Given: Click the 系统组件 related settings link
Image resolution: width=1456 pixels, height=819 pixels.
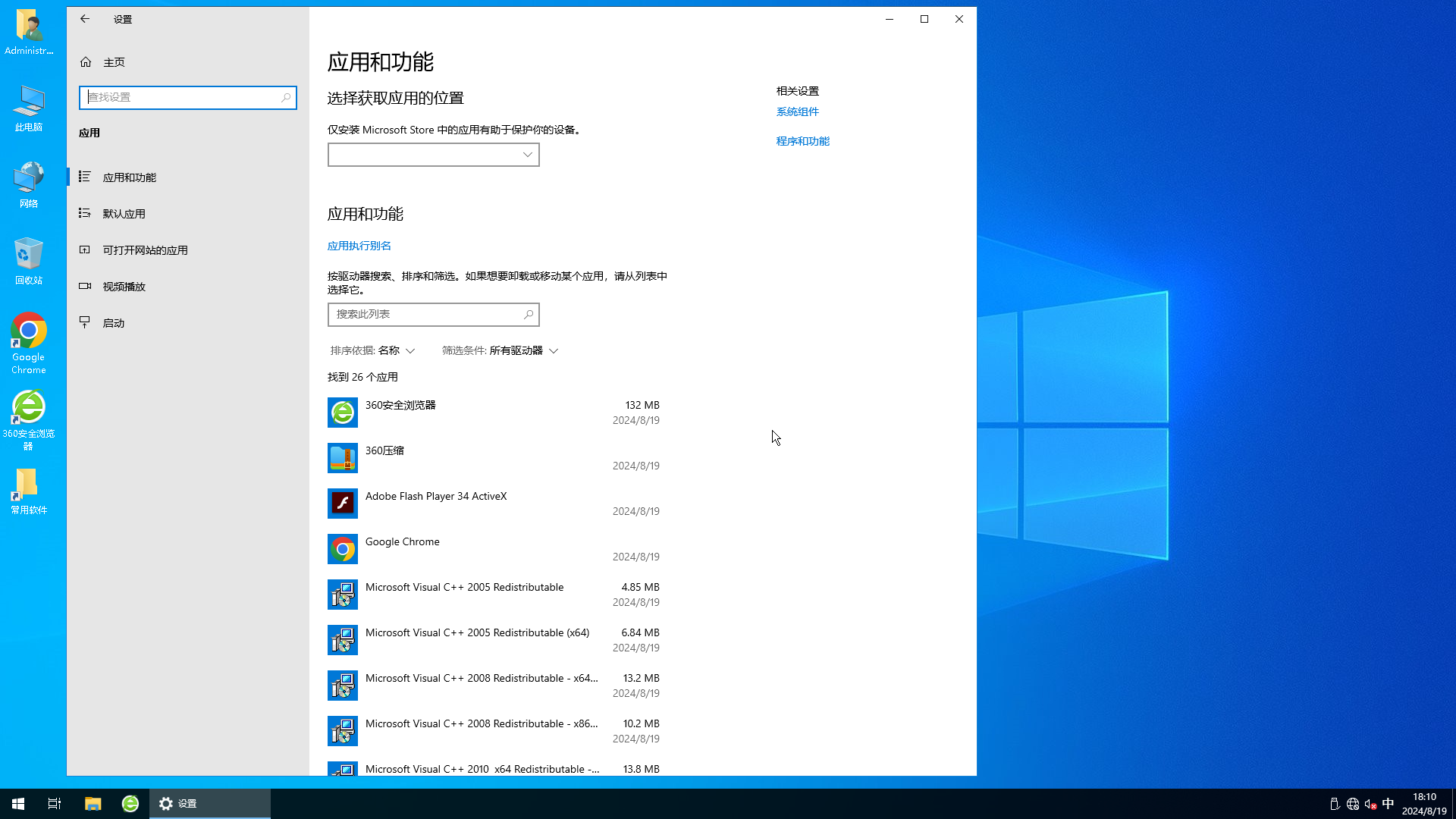Looking at the screenshot, I should [x=798, y=111].
